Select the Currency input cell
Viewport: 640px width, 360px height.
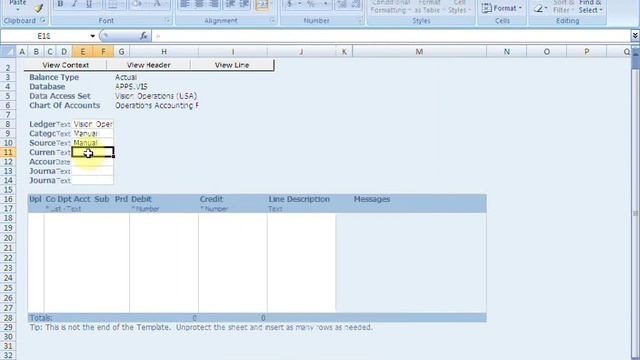[x=93, y=152]
